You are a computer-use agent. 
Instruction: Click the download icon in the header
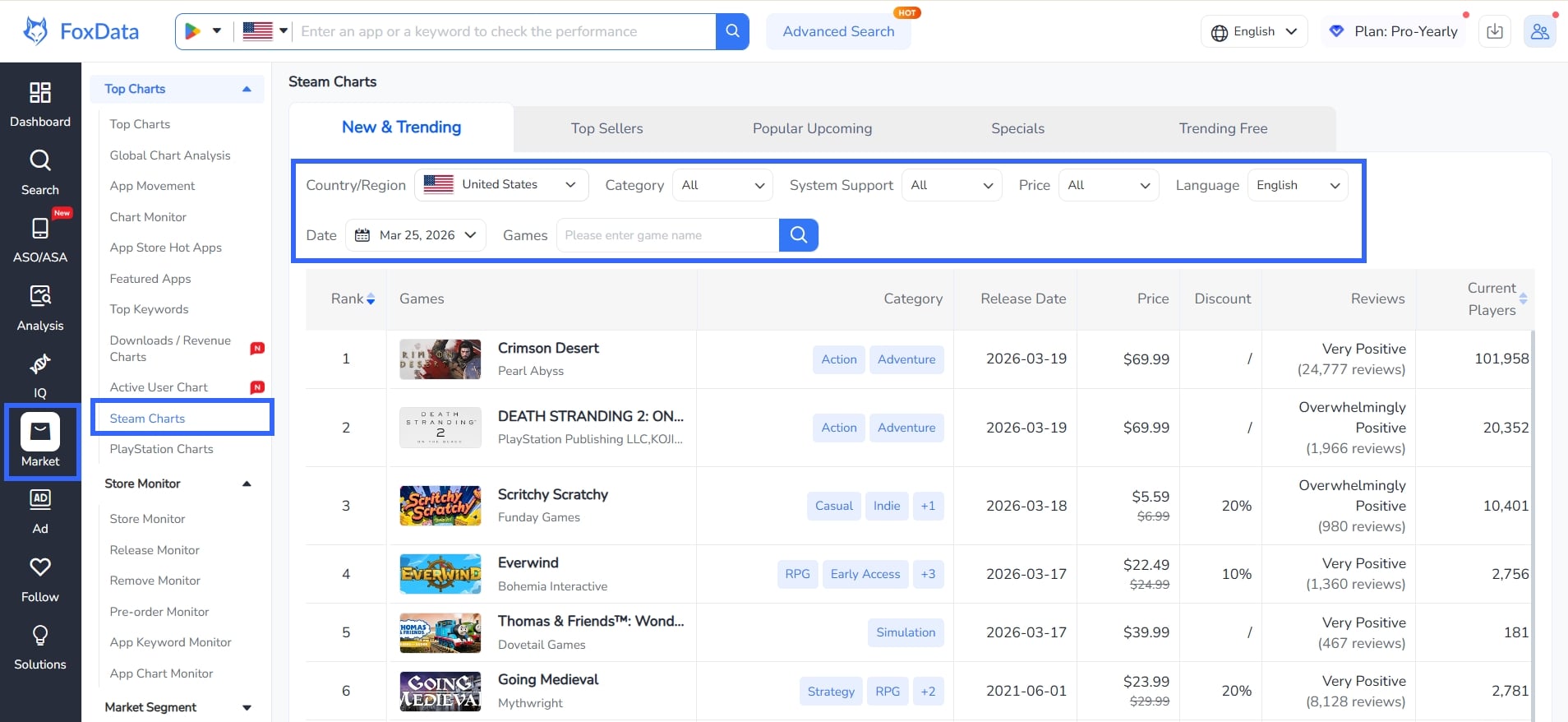click(x=1494, y=31)
